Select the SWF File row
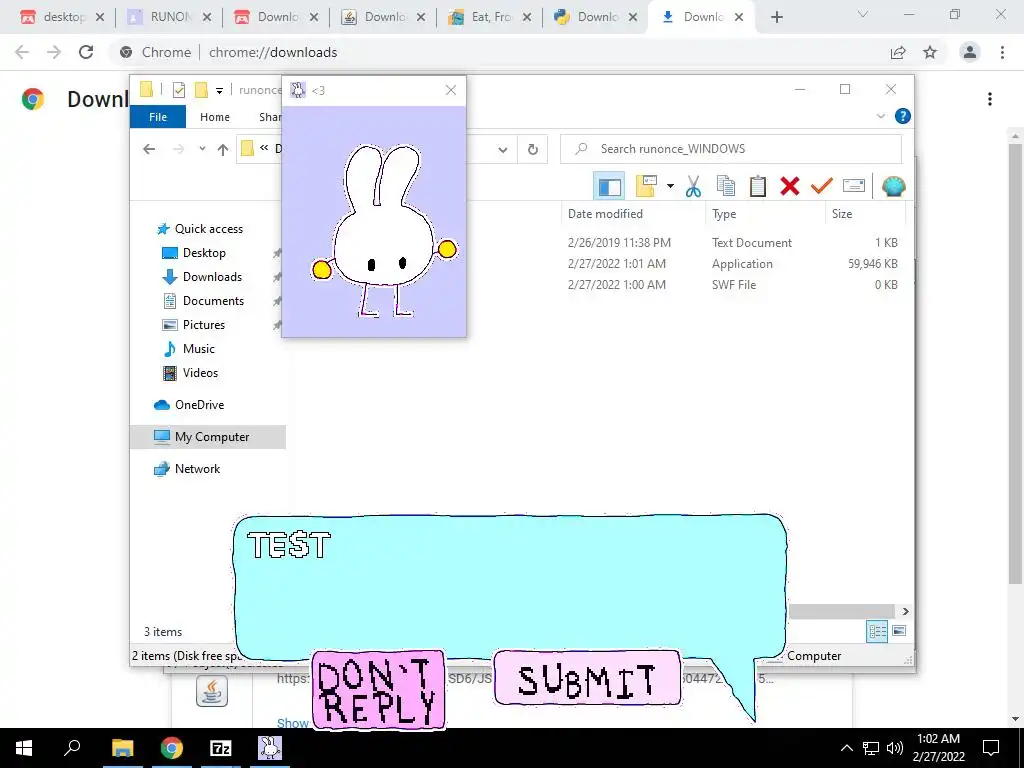The height and width of the screenshot is (768, 1024). click(x=731, y=285)
